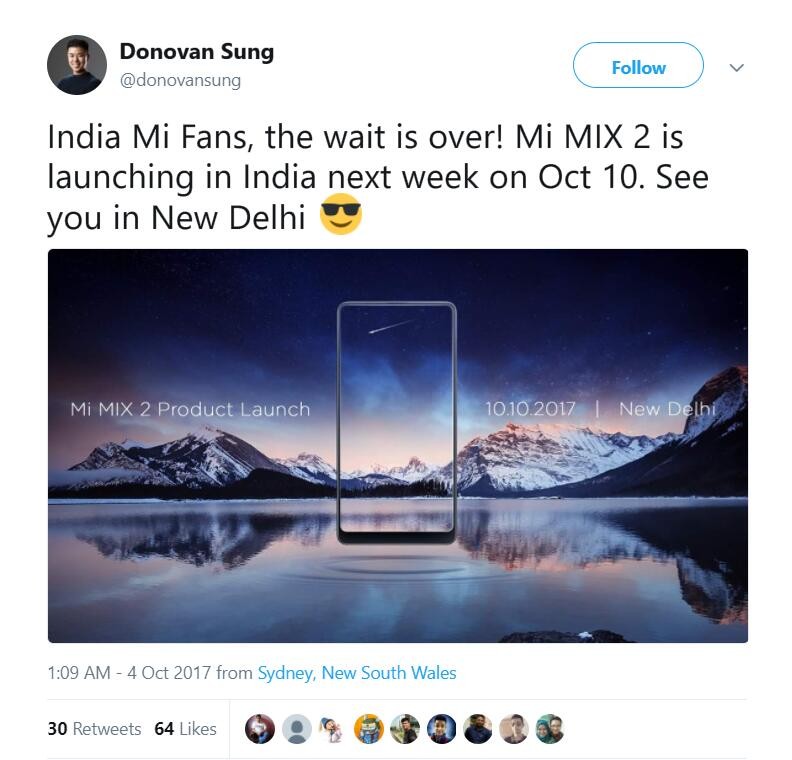The image size is (792, 760).
Task: Open the second-to-last liker avatar with beige background
Action: click(x=514, y=729)
